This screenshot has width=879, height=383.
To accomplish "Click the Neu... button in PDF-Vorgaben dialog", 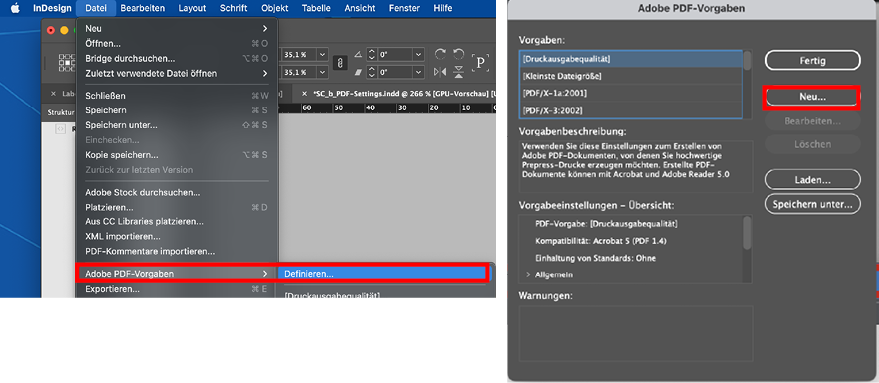I will (x=812, y=97).
